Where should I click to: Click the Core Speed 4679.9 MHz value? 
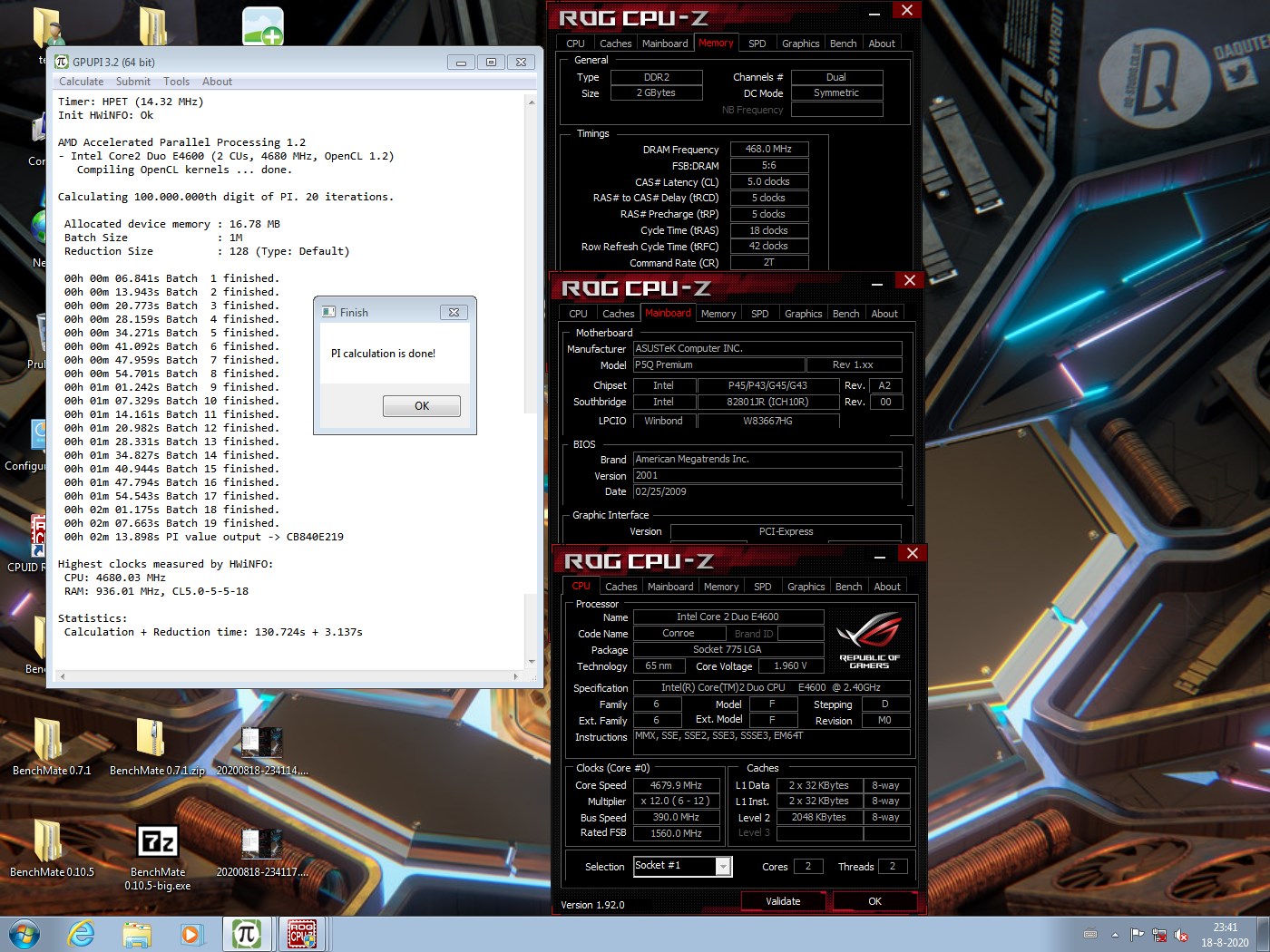pyautogui.click(x=676, y=785)
